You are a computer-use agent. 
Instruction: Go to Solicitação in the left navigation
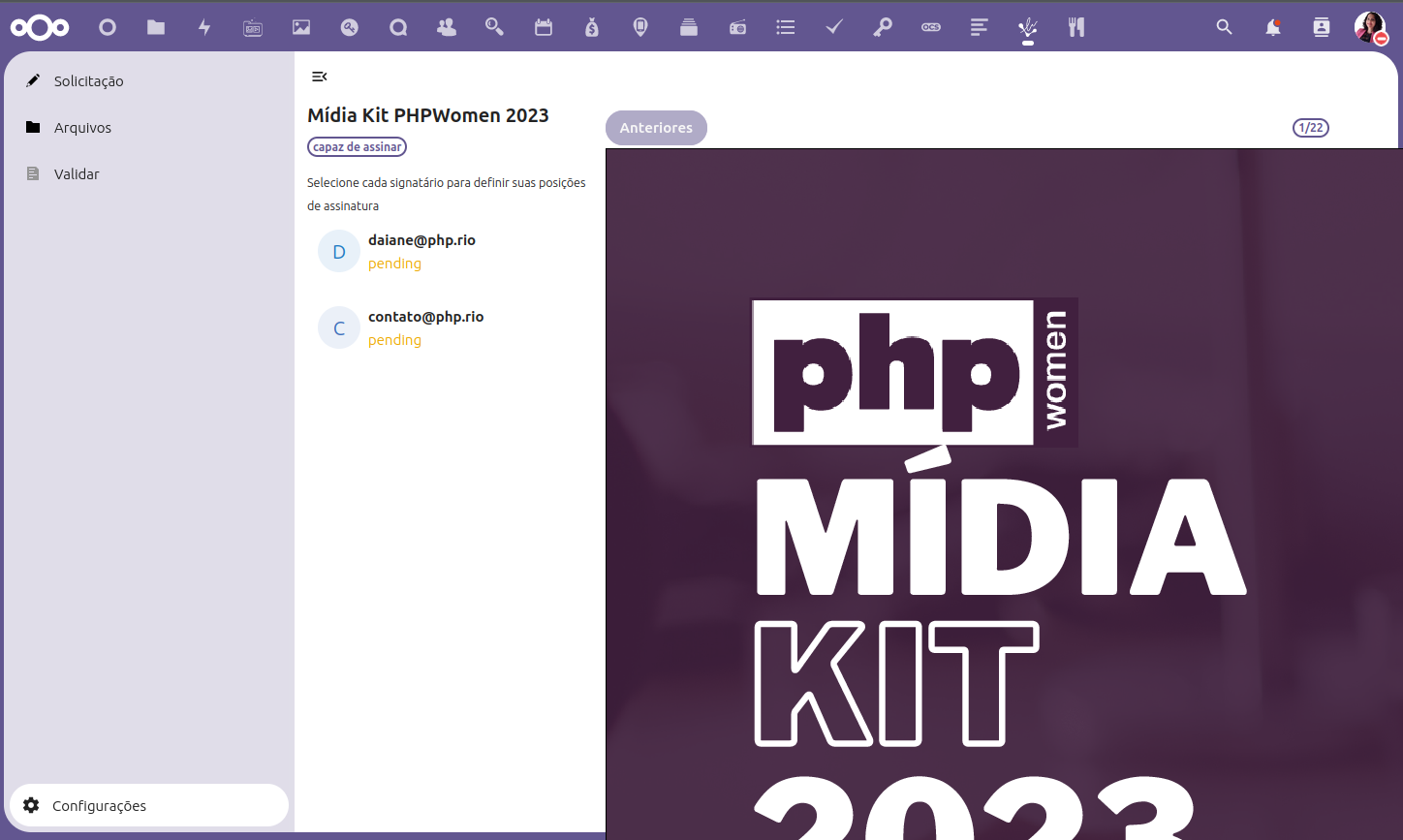[x=148, y=81]
